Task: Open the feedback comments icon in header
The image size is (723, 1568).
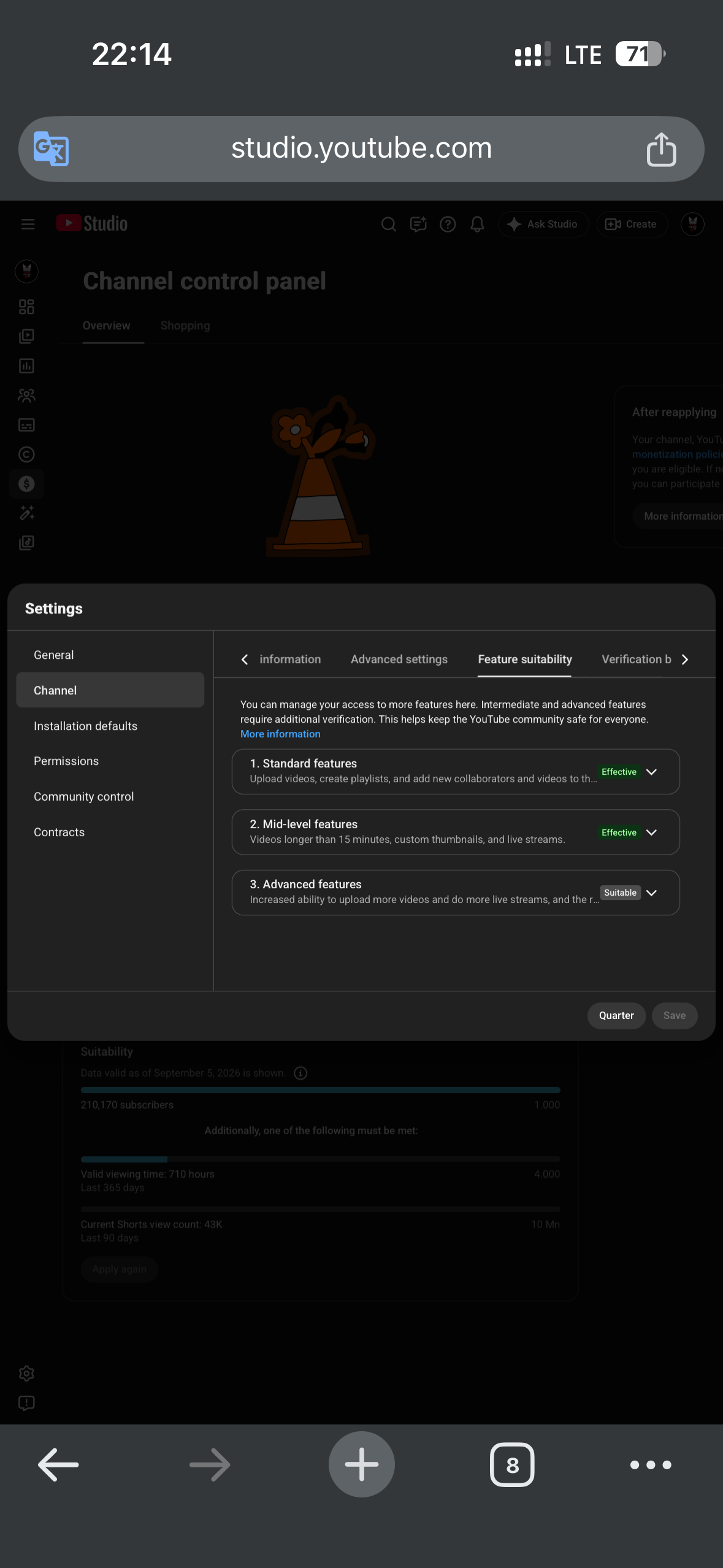Action: point(418,224)
